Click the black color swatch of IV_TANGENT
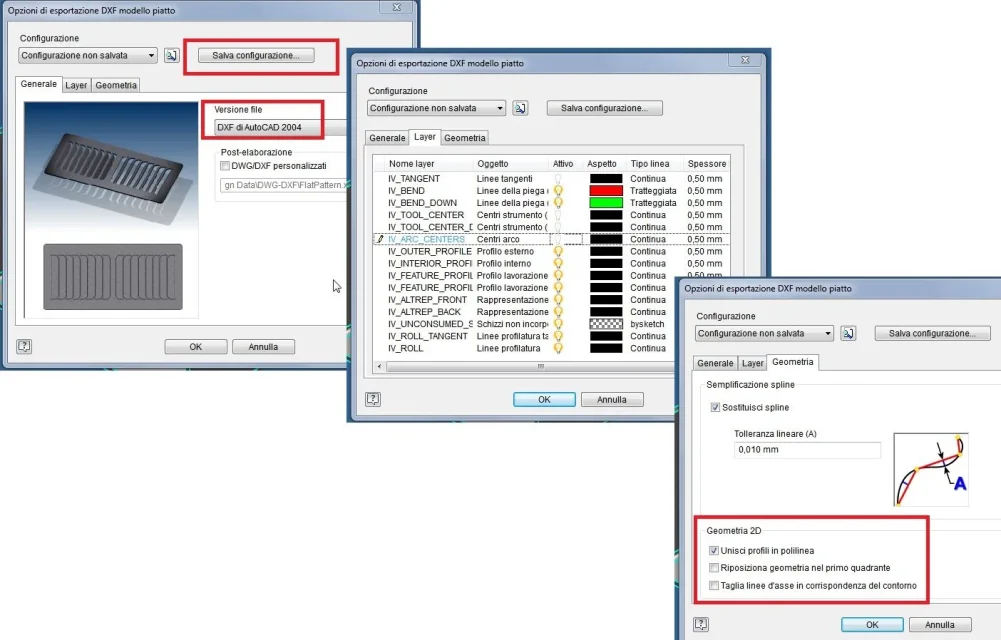This screenshot has width=1001, height=640. (x=606, y=179)
